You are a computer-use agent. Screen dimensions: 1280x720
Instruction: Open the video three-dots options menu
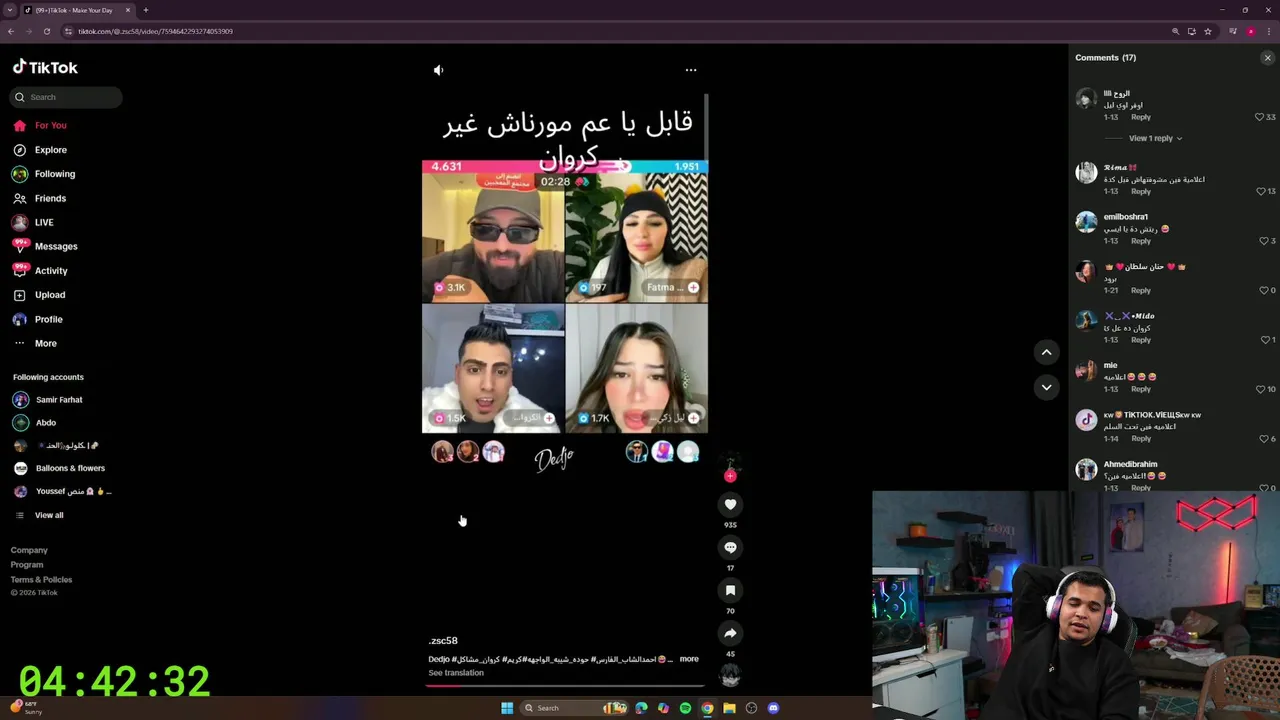691,70
